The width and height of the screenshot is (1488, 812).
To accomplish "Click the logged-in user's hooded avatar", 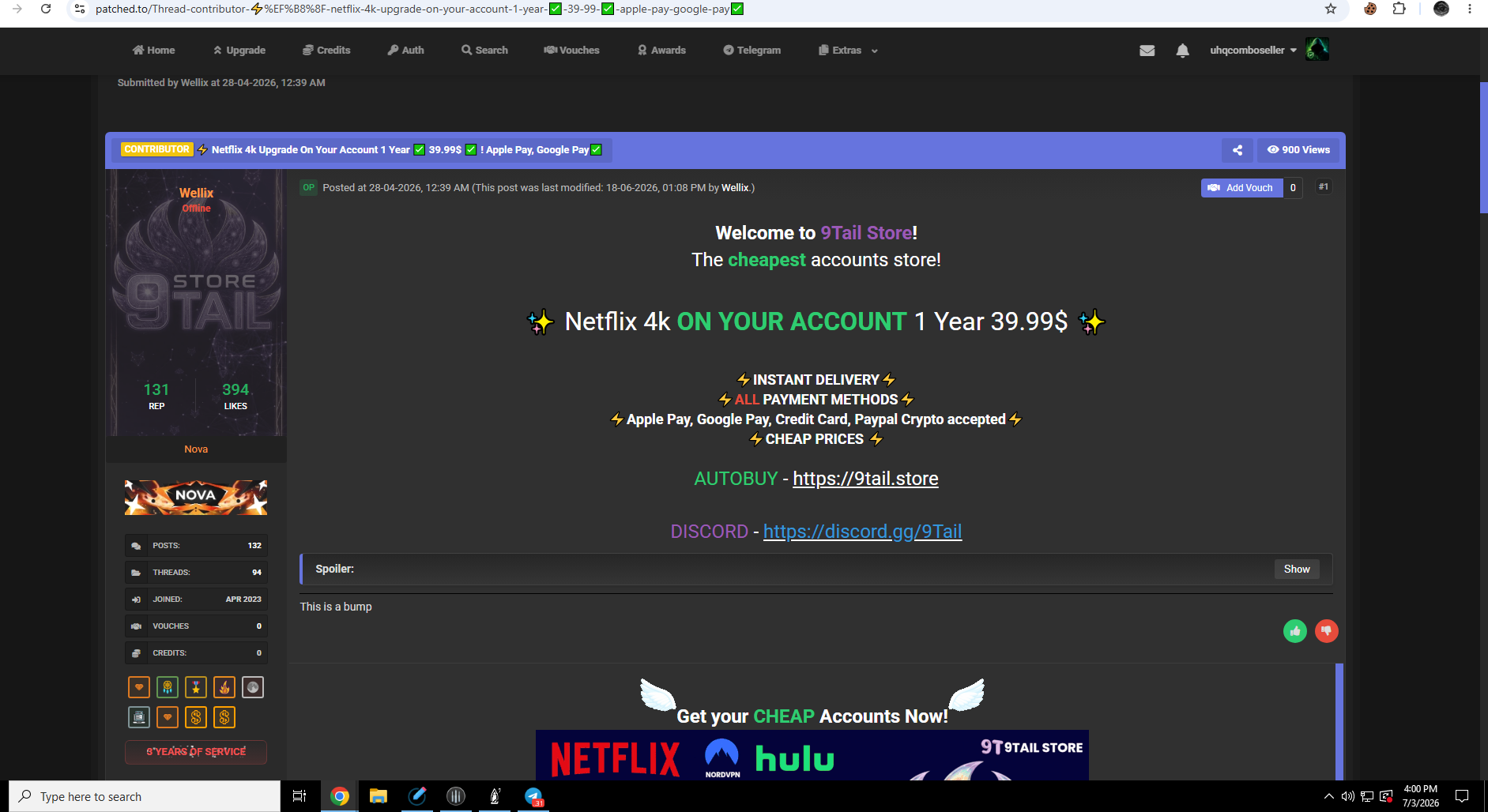I will [x=1317, y=49].
